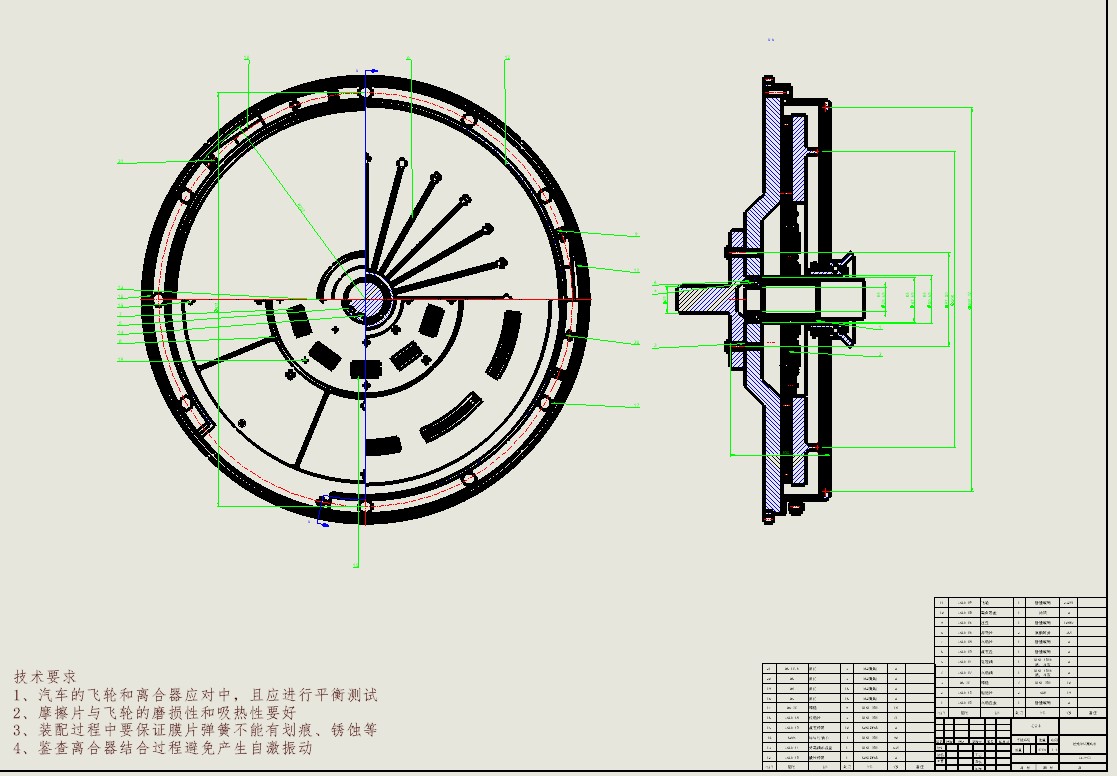Click the hatched shaft end in the section view

point(700,298)
